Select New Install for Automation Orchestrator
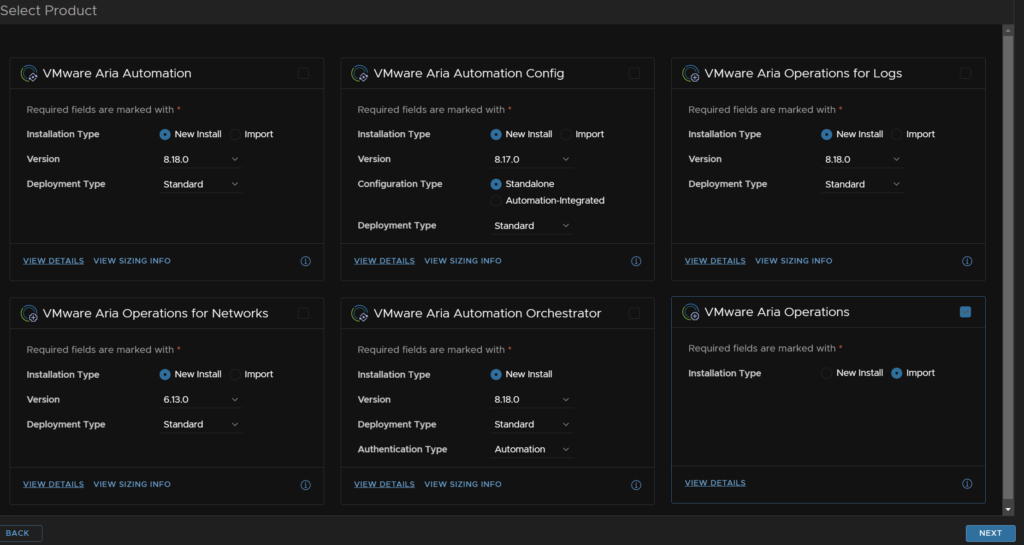This screenshot has height=545, width=1024. point(496,375)
